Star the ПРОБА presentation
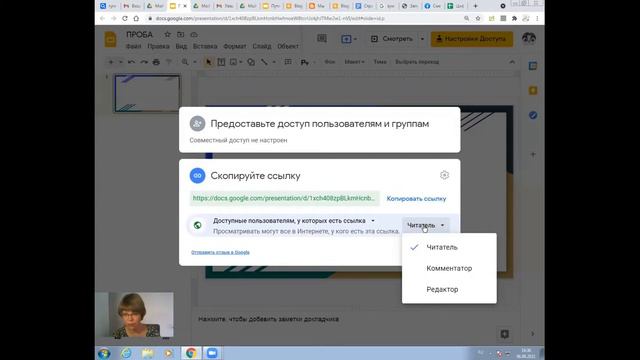 (167, 35)
